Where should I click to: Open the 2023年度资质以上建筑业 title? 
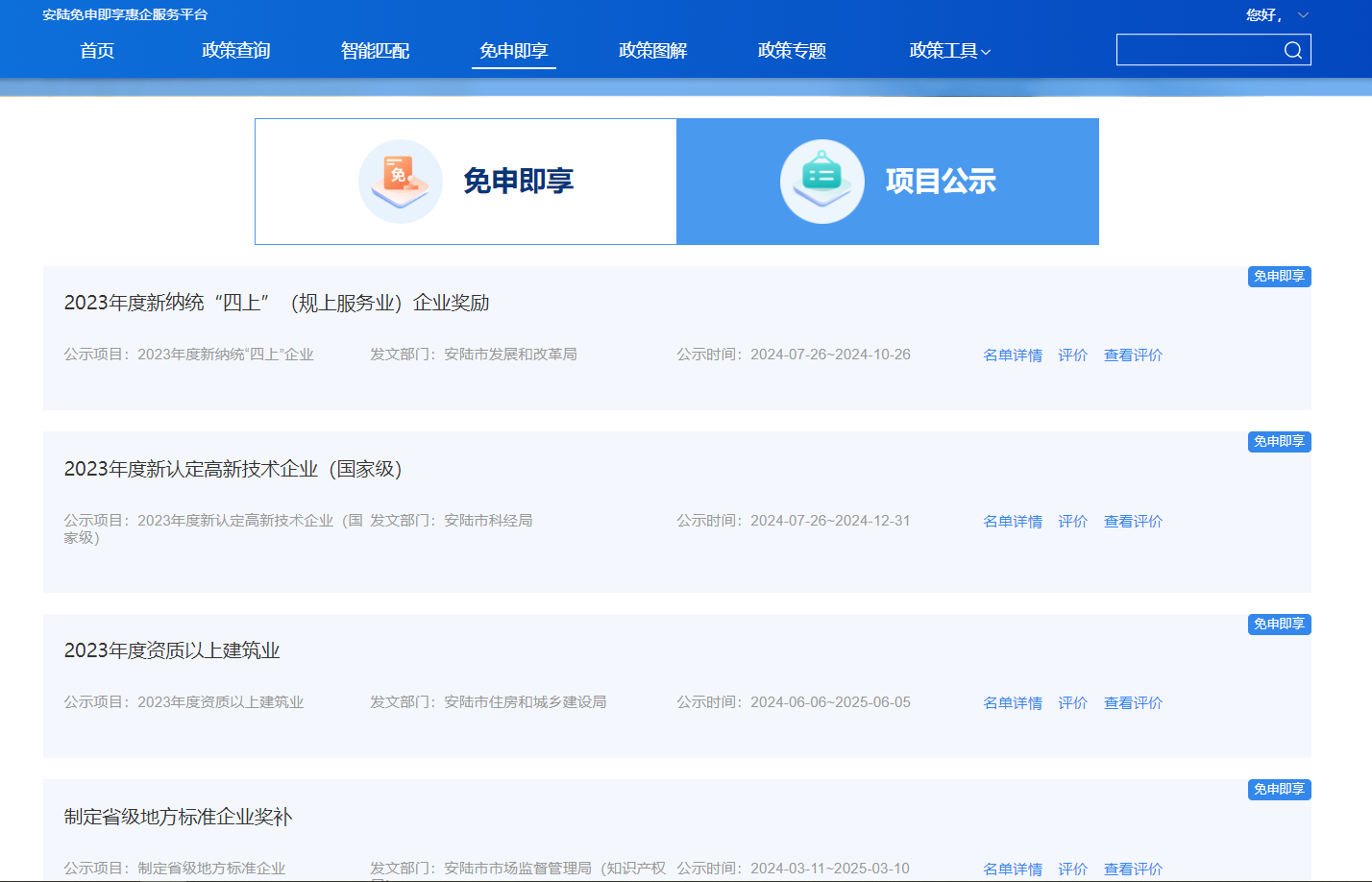point(172,650)
